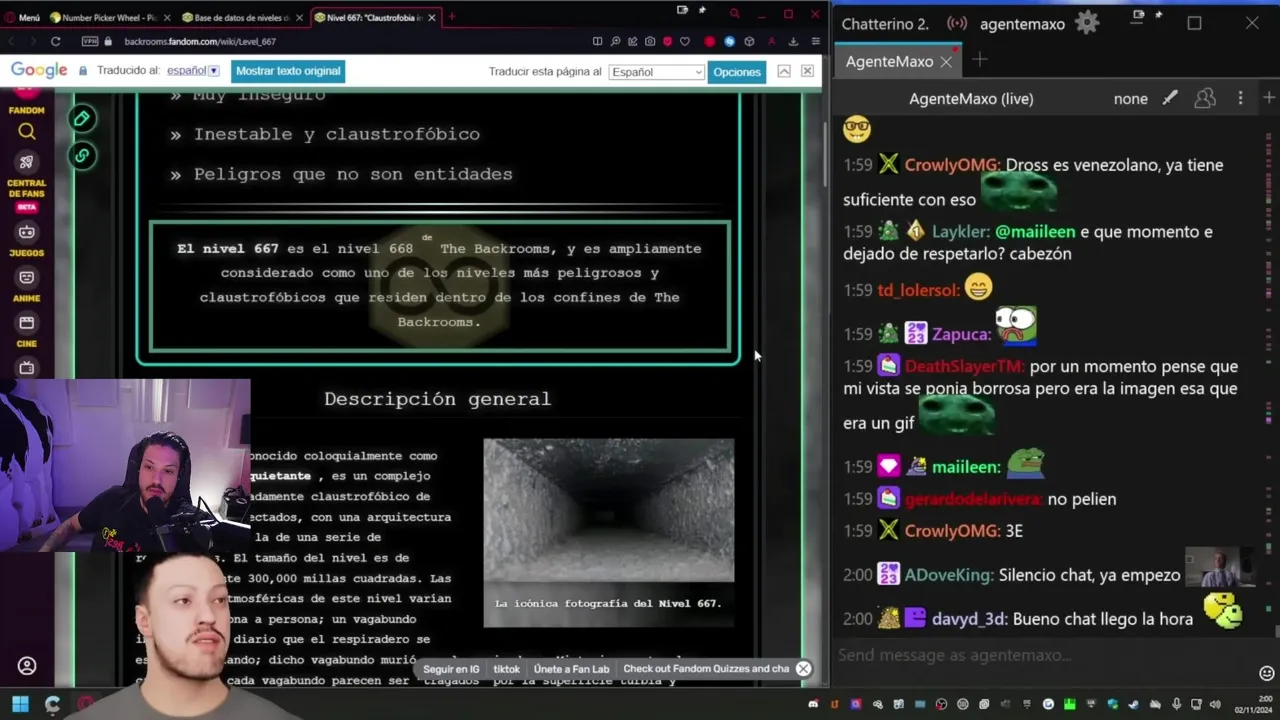1280x720 pixels.
Task: Open emote picker smiley in Chatterino
Action: click(1267, 673)
